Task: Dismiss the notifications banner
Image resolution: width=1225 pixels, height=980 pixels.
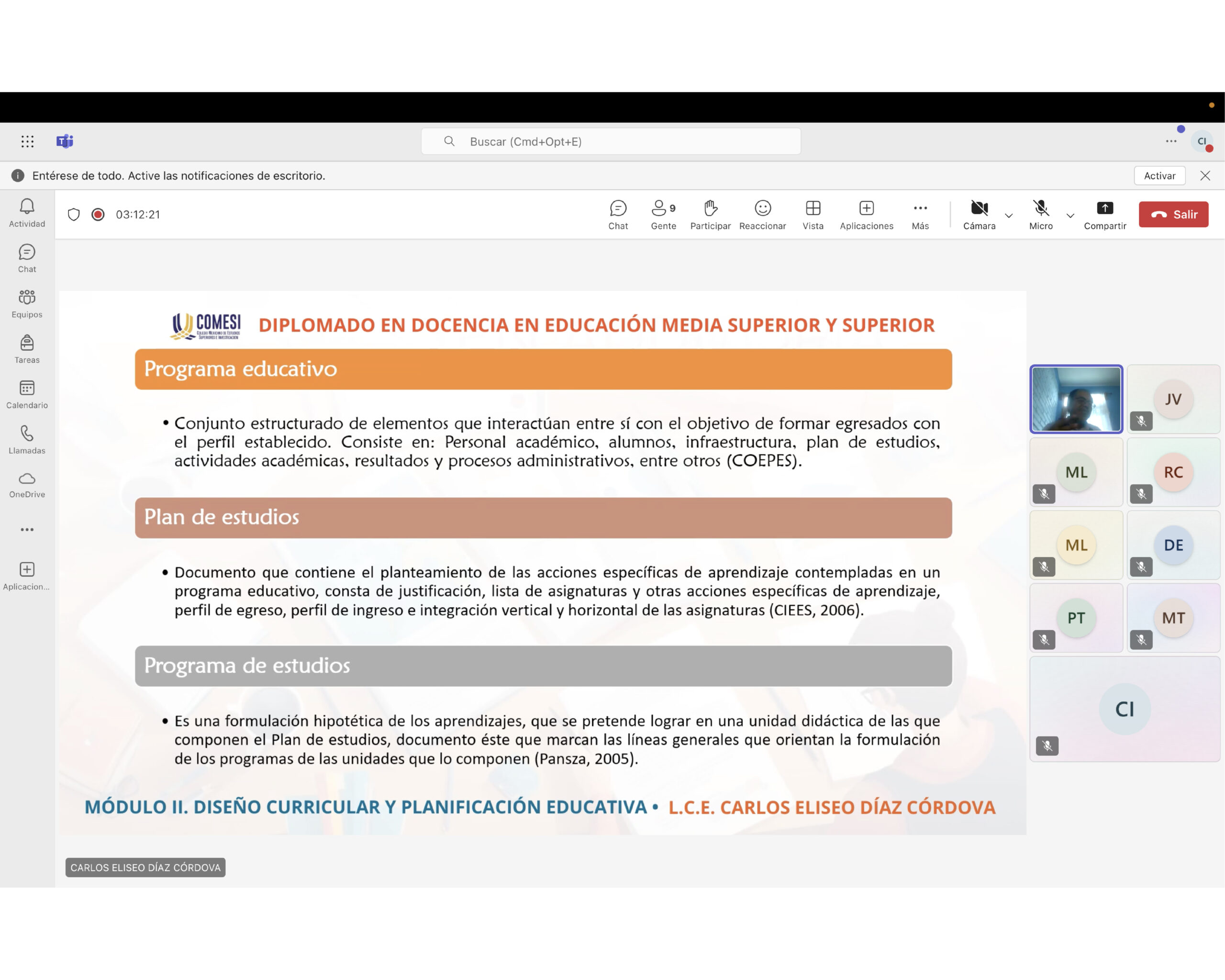Action: coord(1205,176)
